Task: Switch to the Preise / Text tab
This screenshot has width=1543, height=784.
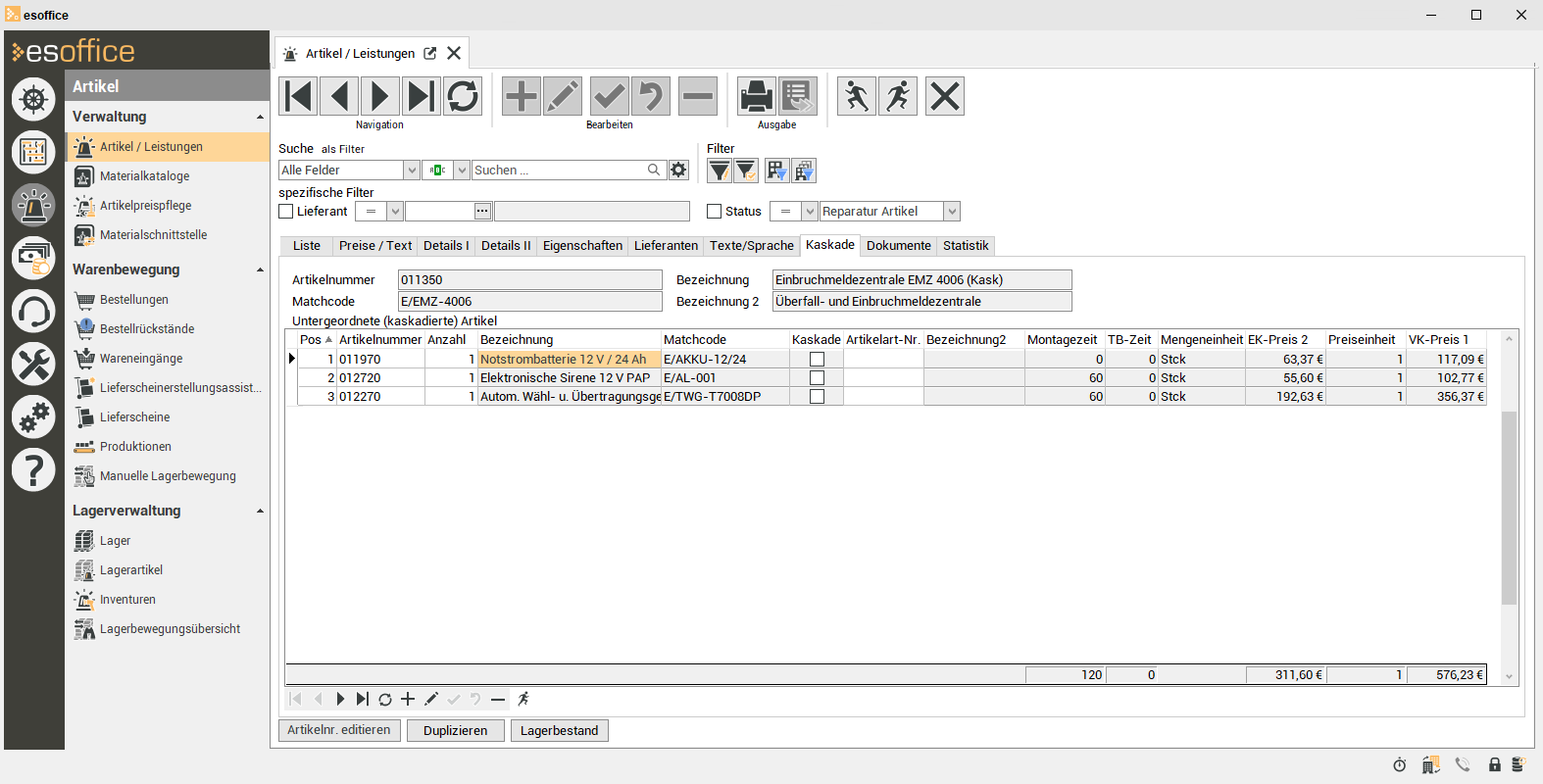Action: point(374,246)
